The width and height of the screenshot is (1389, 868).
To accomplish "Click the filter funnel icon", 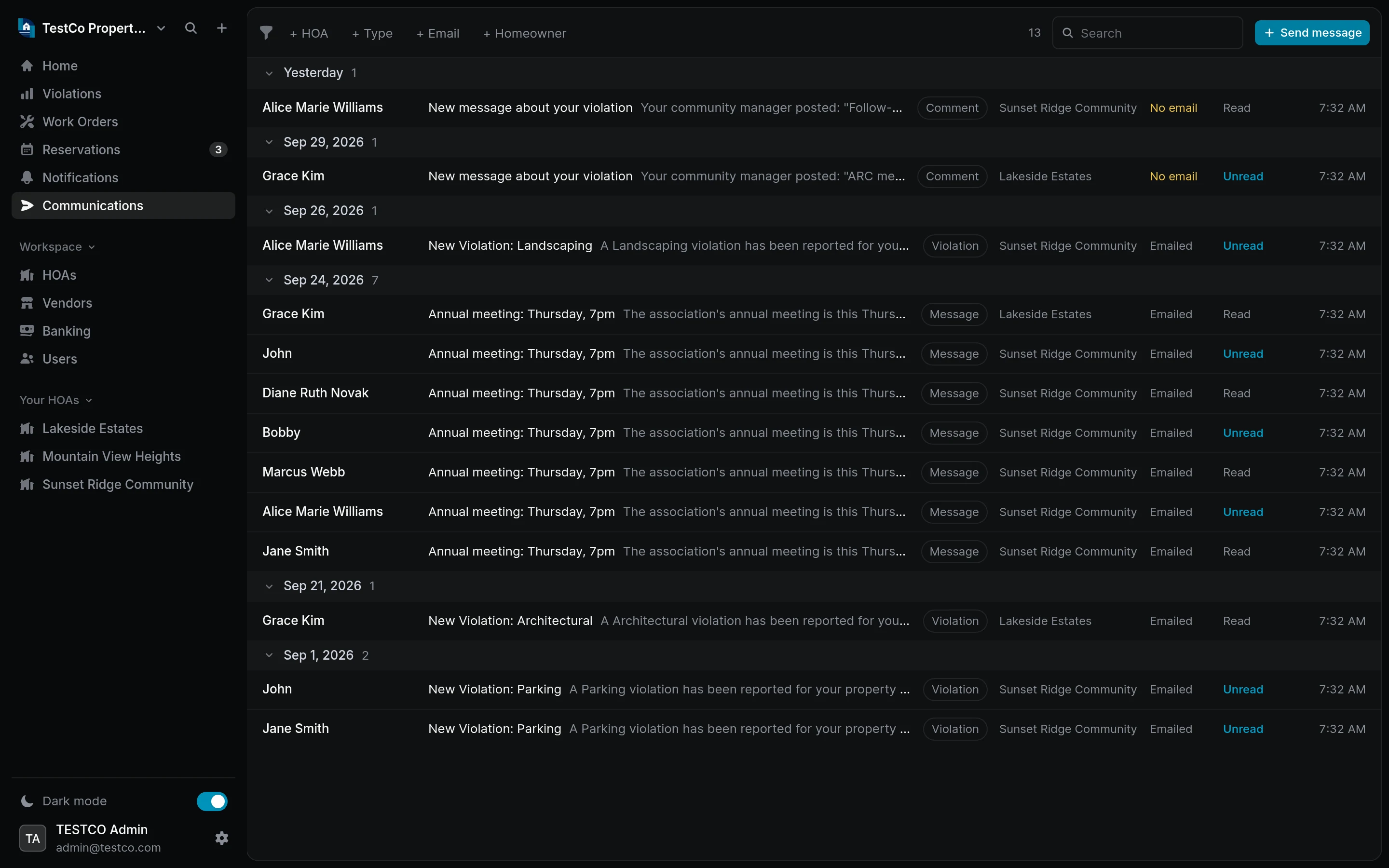I will 266,33.
